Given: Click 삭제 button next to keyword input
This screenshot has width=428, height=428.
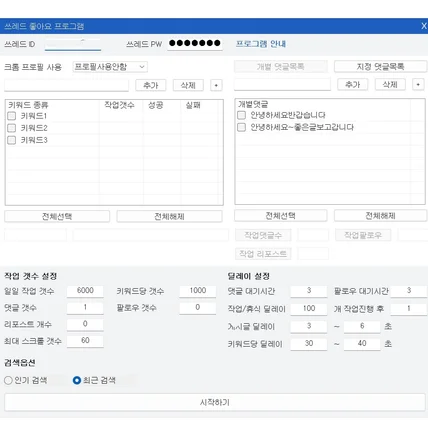Looking at the screenshot, I should click(188, 85).
